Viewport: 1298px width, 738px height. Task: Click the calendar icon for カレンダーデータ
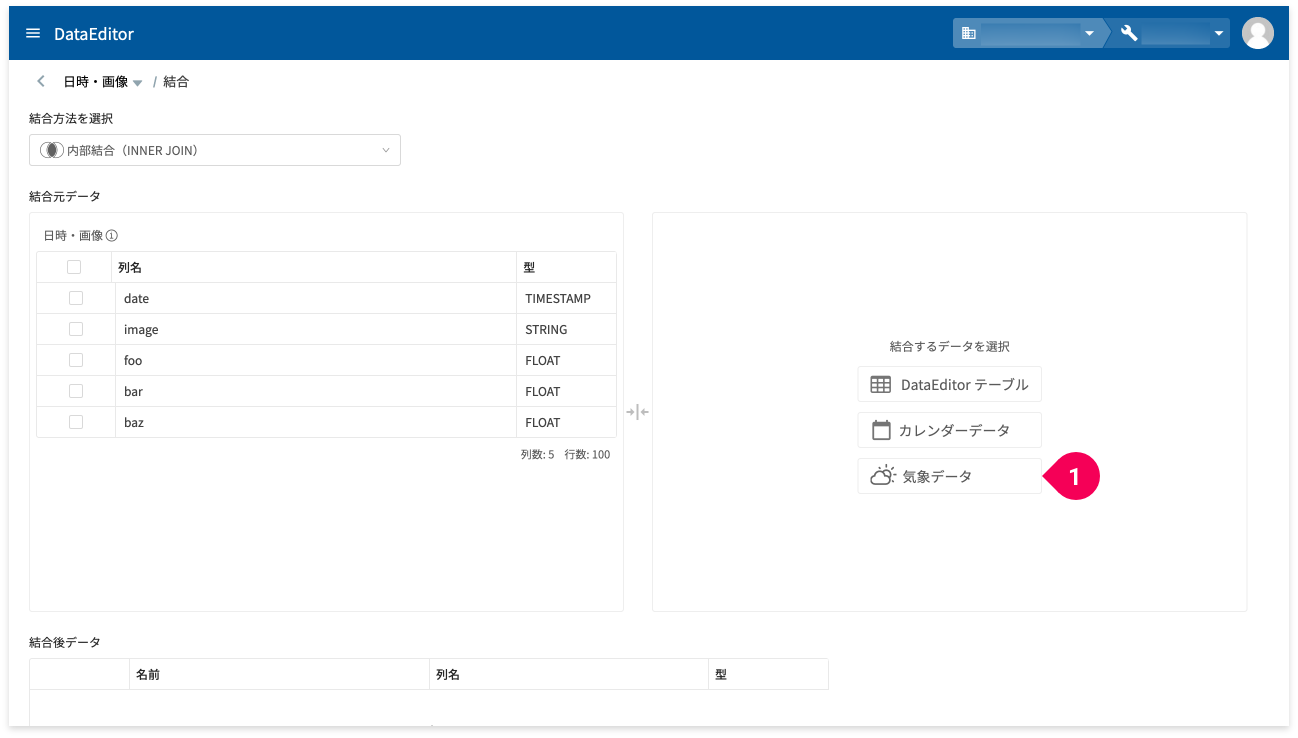pos(881,430)
